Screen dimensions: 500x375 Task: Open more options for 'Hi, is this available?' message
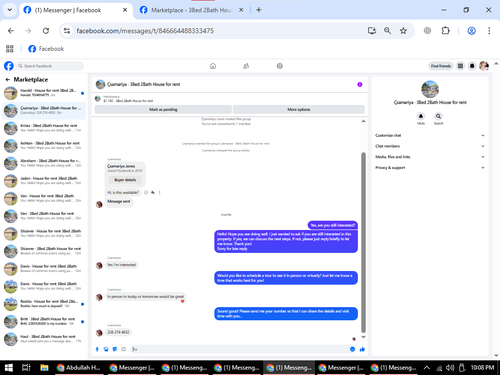[x=160, y=192]
